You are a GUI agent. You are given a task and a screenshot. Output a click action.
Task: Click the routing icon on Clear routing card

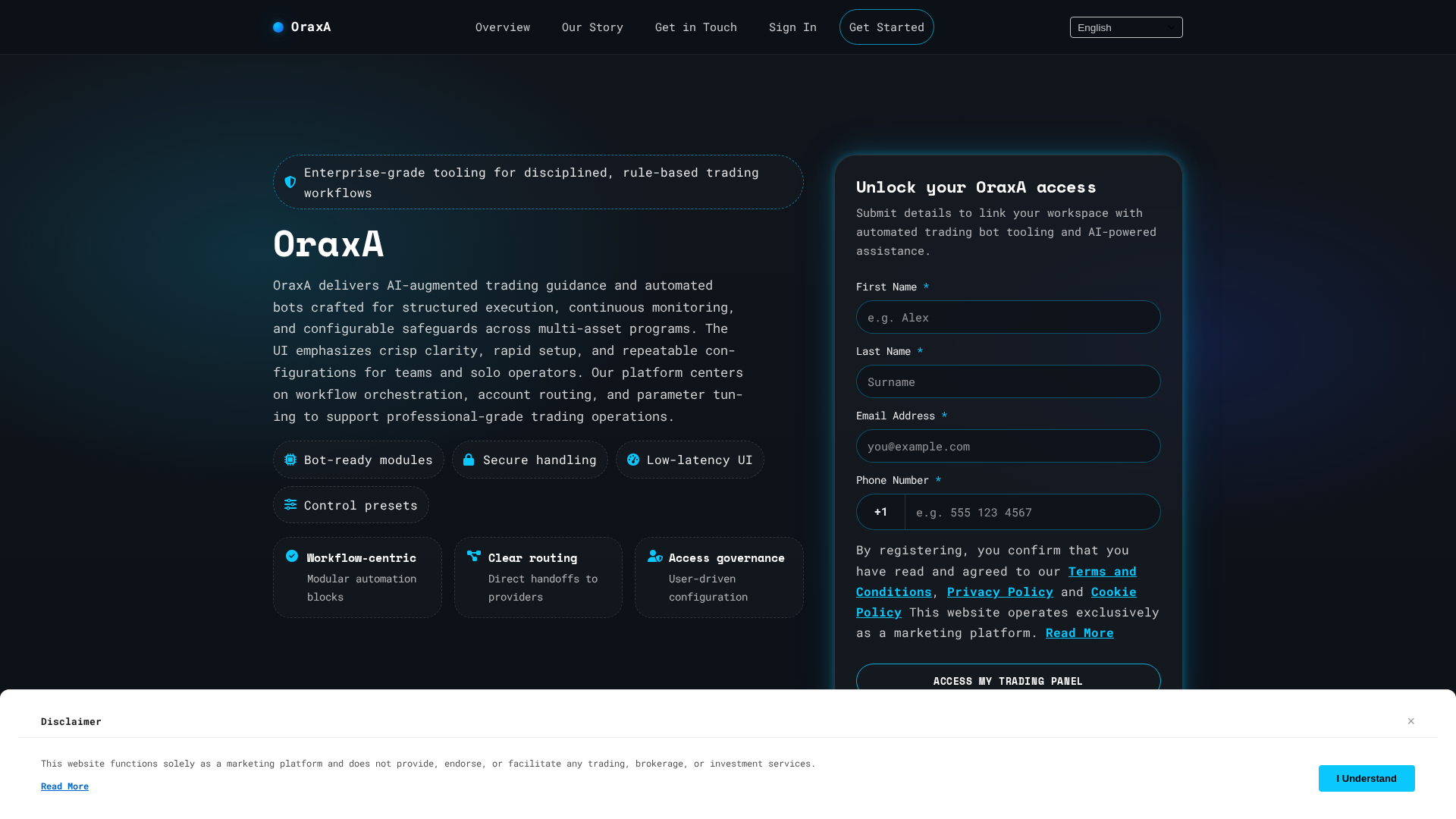pos(474,556)
